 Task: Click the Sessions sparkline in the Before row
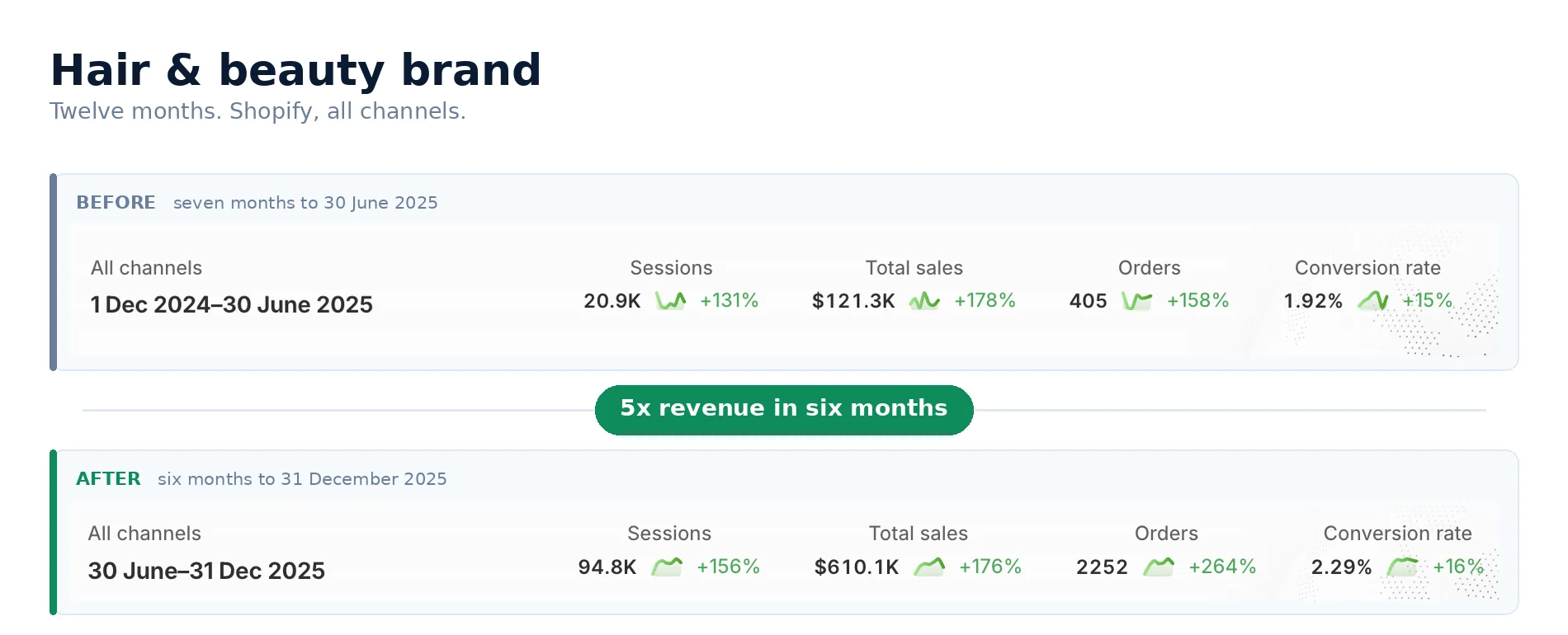(x=671, y=300)
